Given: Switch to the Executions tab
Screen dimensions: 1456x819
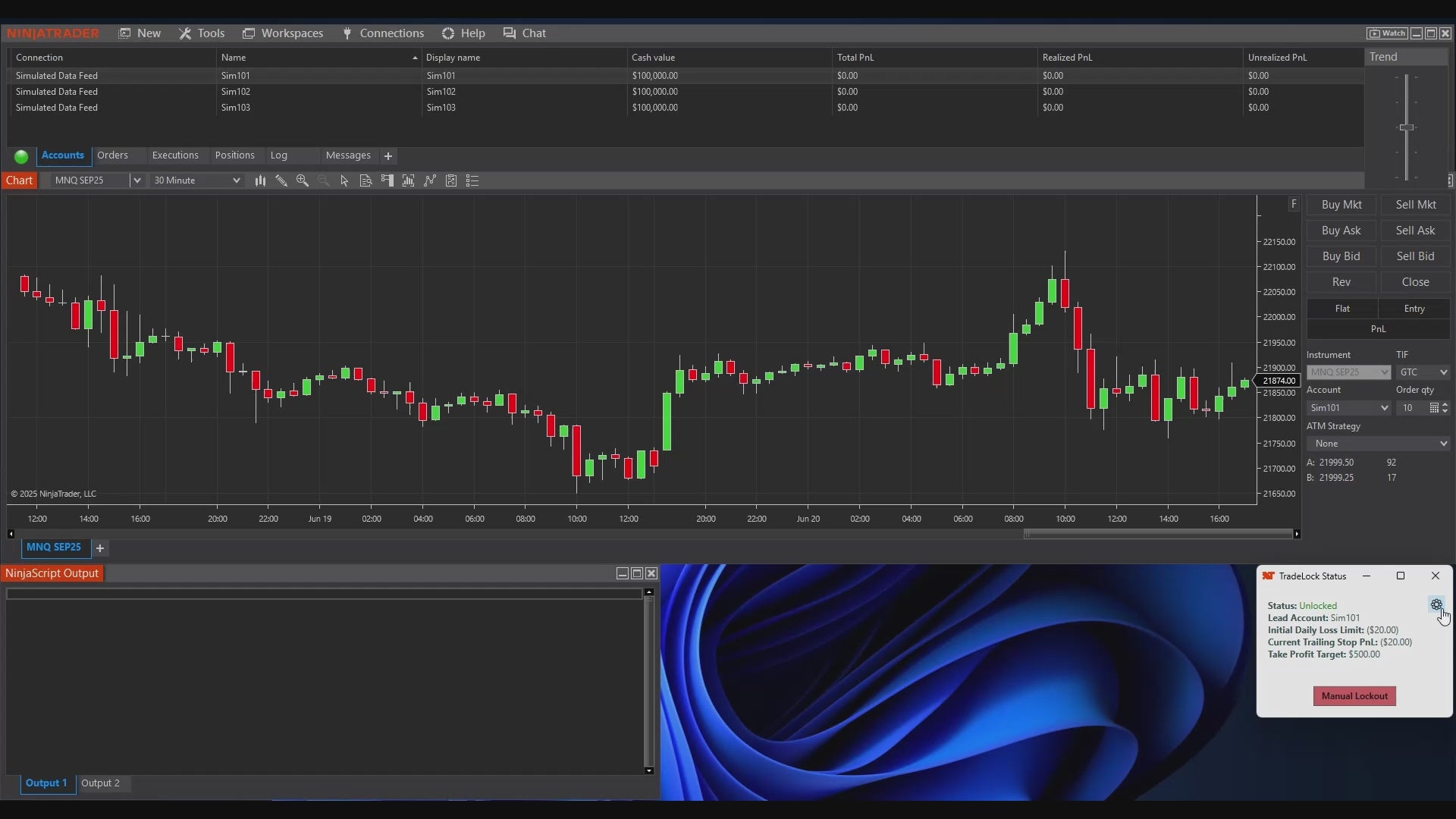Looking at the screenshot, I should click(x=175, y=155).
